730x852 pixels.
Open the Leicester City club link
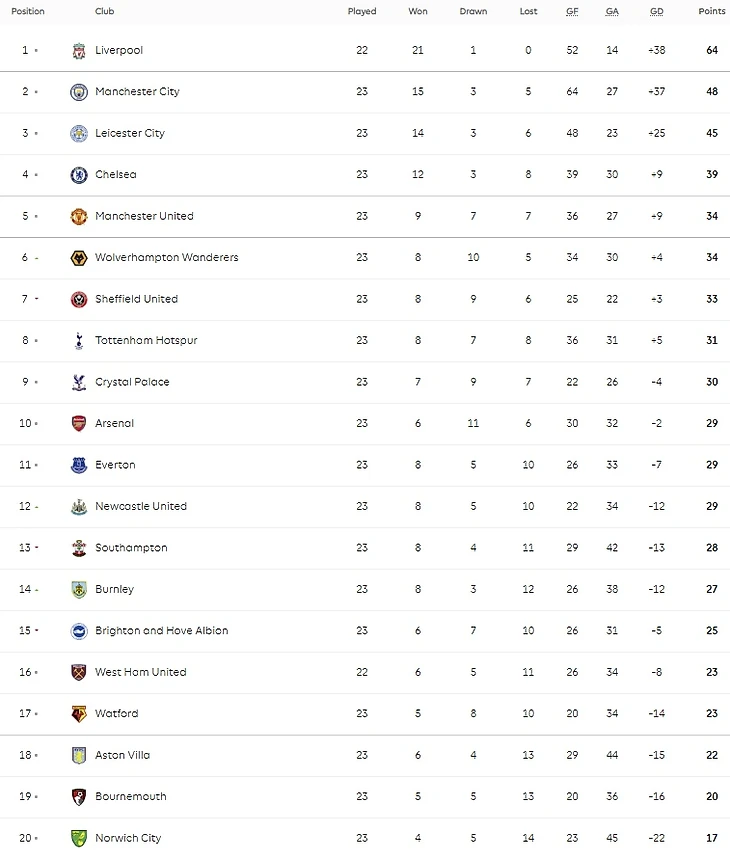tap(130, 133)
